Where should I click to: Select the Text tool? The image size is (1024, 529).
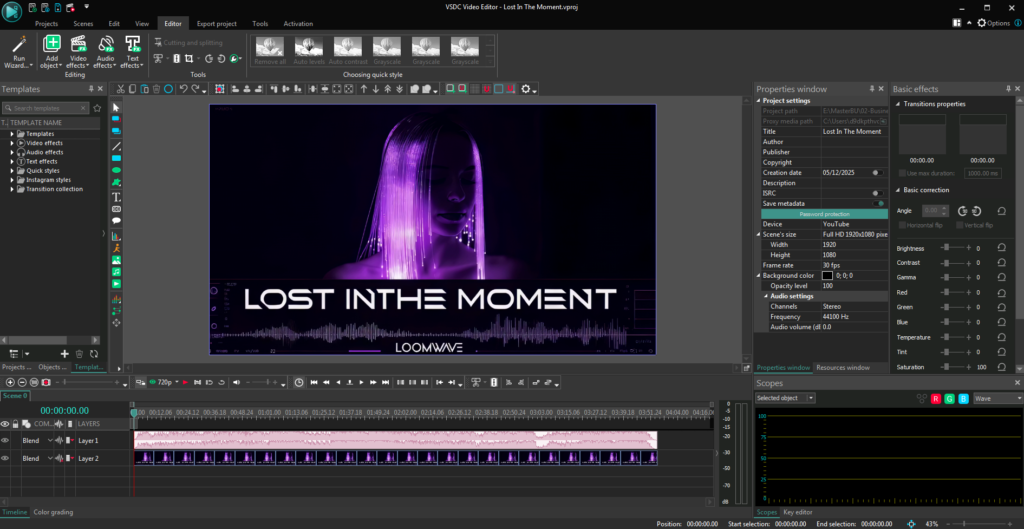116,197
